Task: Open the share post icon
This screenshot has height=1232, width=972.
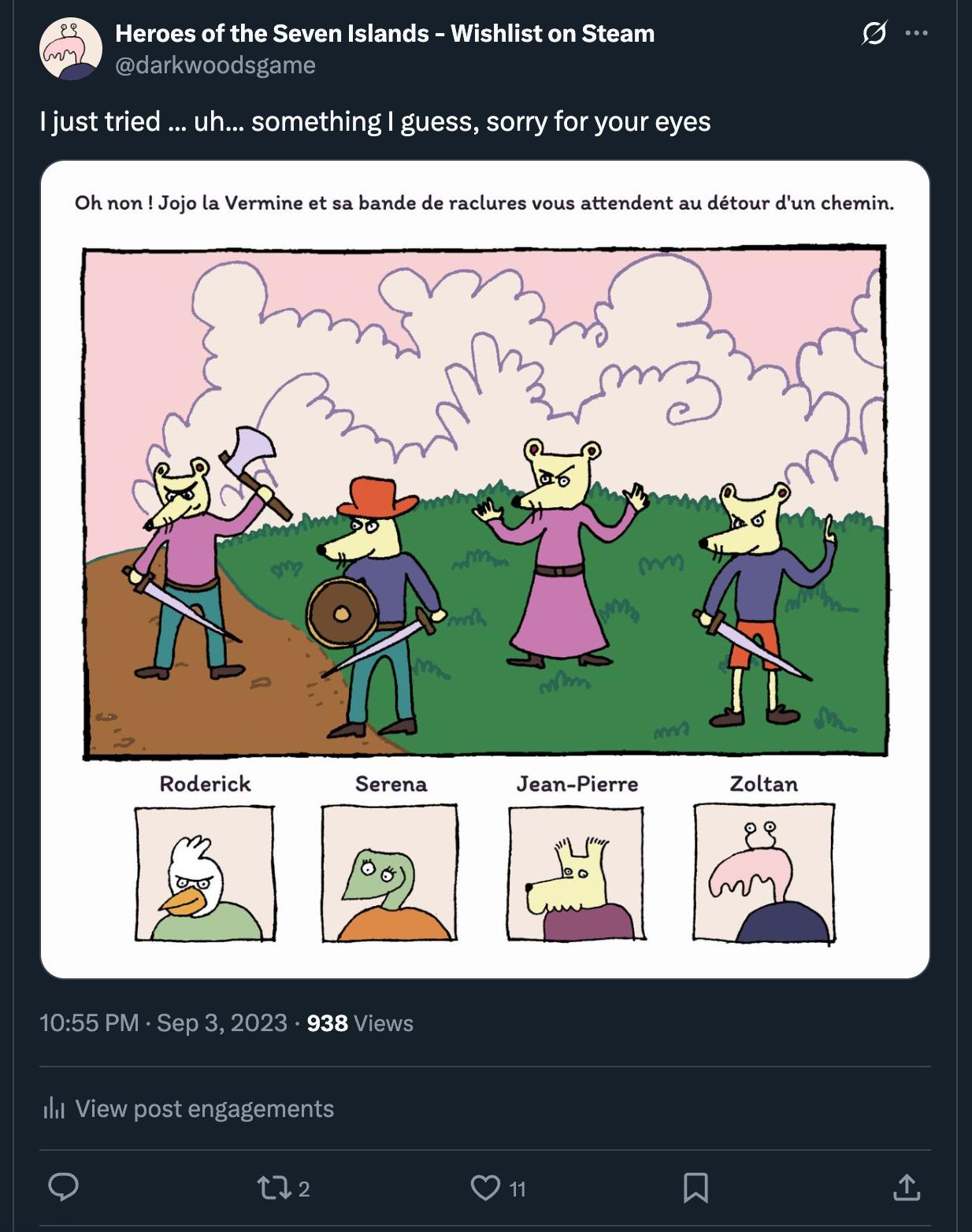Action: click(907, 1188)
